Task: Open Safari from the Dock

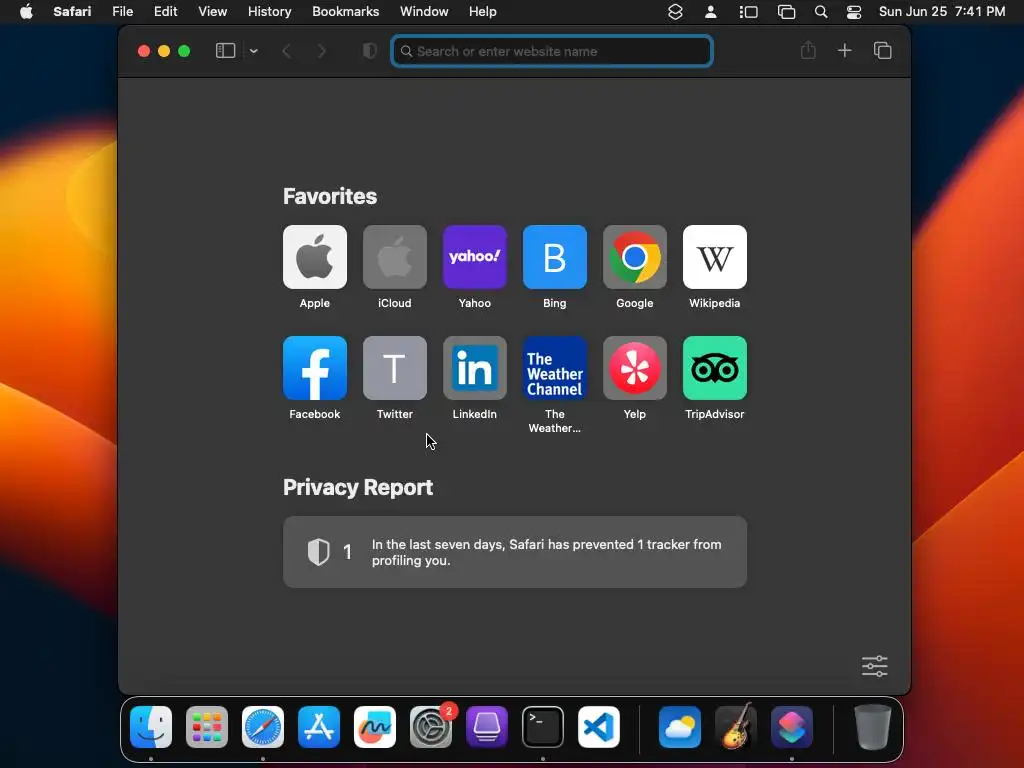Action: click(x=263, y=727)
